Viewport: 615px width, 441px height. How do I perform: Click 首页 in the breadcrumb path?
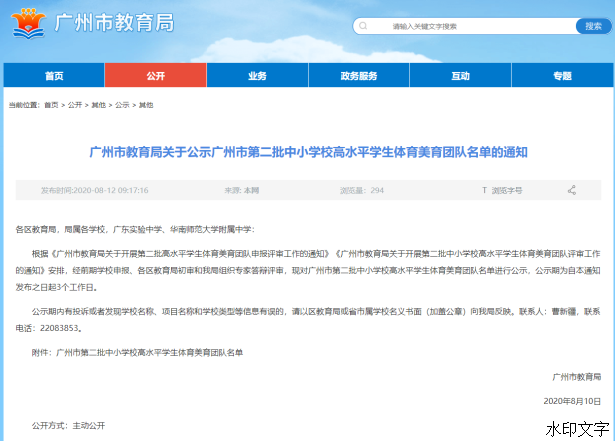pyautogui.click(x=51, y=105)
